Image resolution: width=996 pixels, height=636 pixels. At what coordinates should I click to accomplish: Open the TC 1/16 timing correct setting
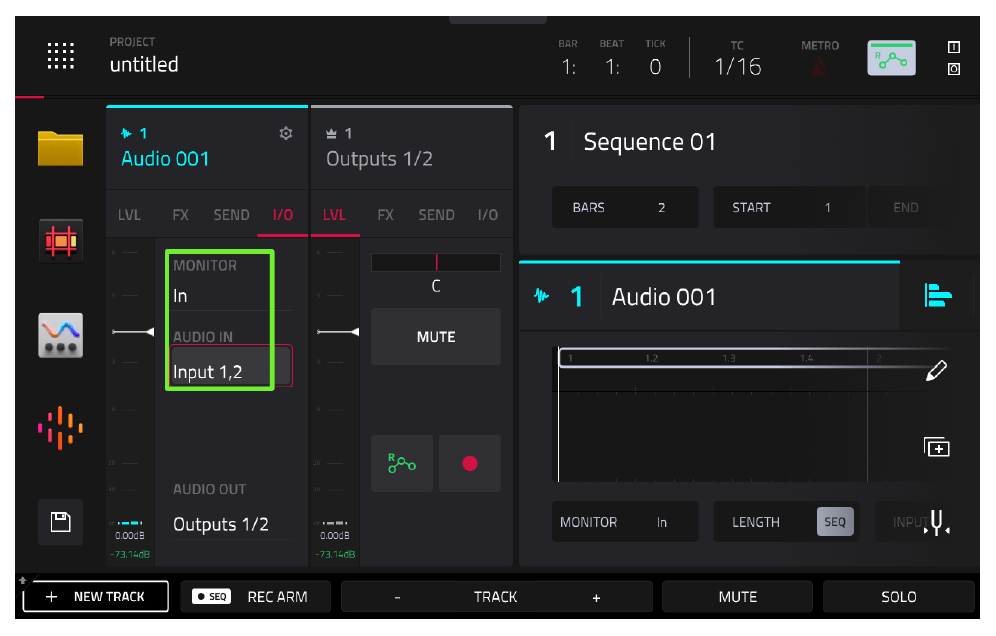[737, 67]
